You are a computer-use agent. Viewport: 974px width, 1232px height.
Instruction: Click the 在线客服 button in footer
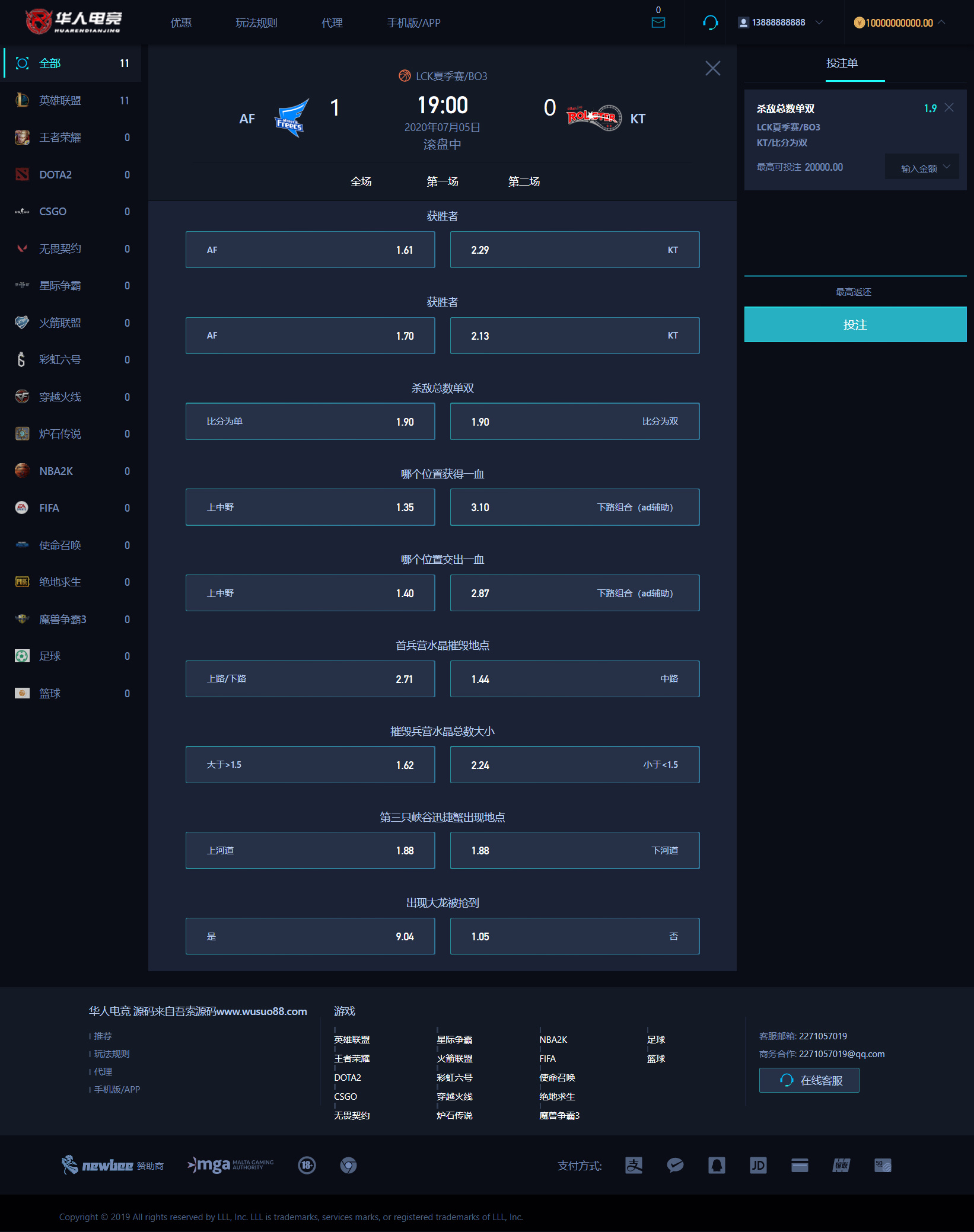tap(809, 1080)
